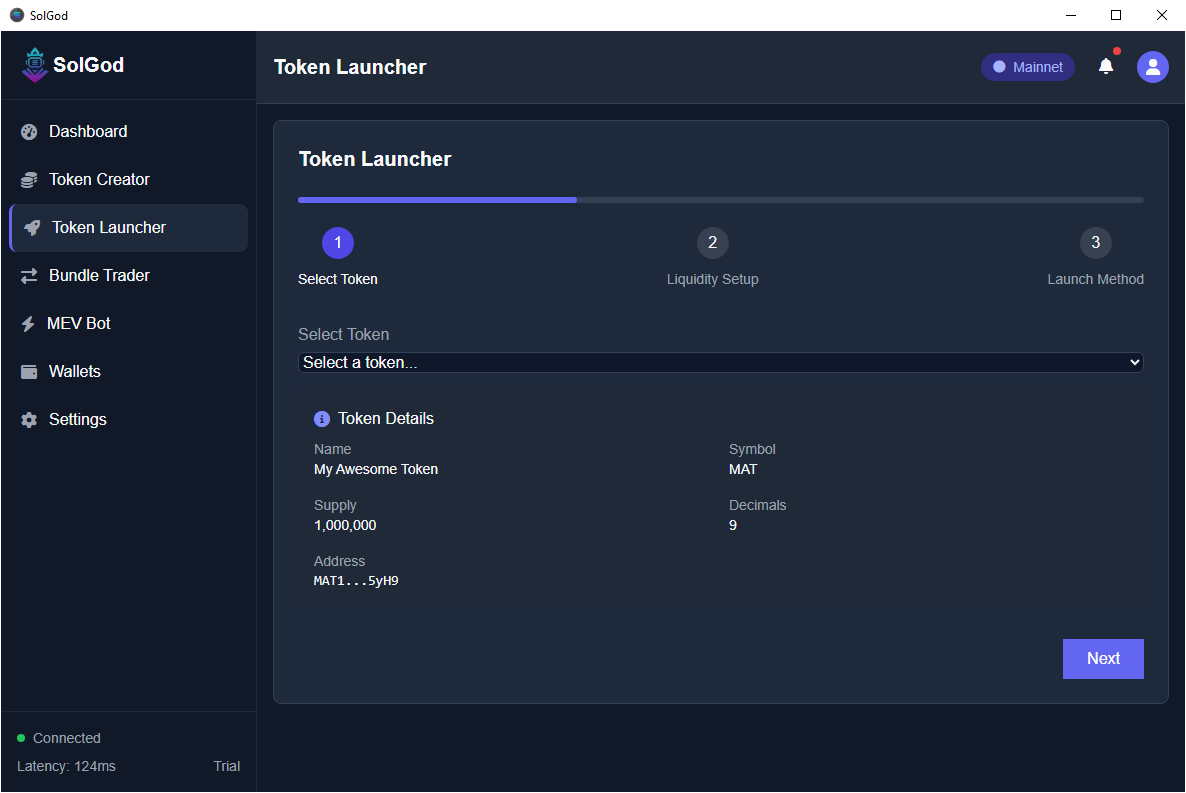This screenshot has height=793, width=1186.
Task: Open Bundle Trader via its arrows icon
Action: click(29, 275)
